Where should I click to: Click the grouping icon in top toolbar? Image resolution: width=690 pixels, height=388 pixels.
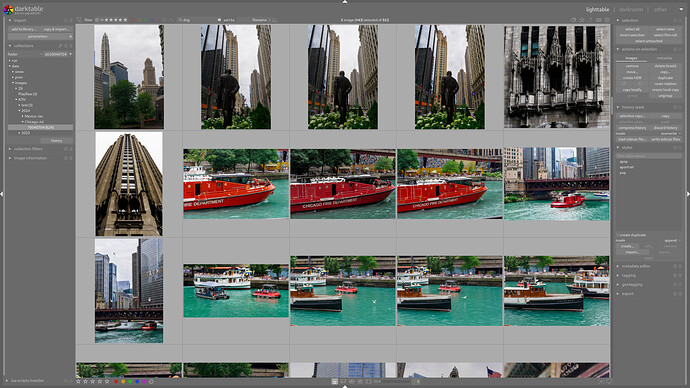(x=573, y=20)
